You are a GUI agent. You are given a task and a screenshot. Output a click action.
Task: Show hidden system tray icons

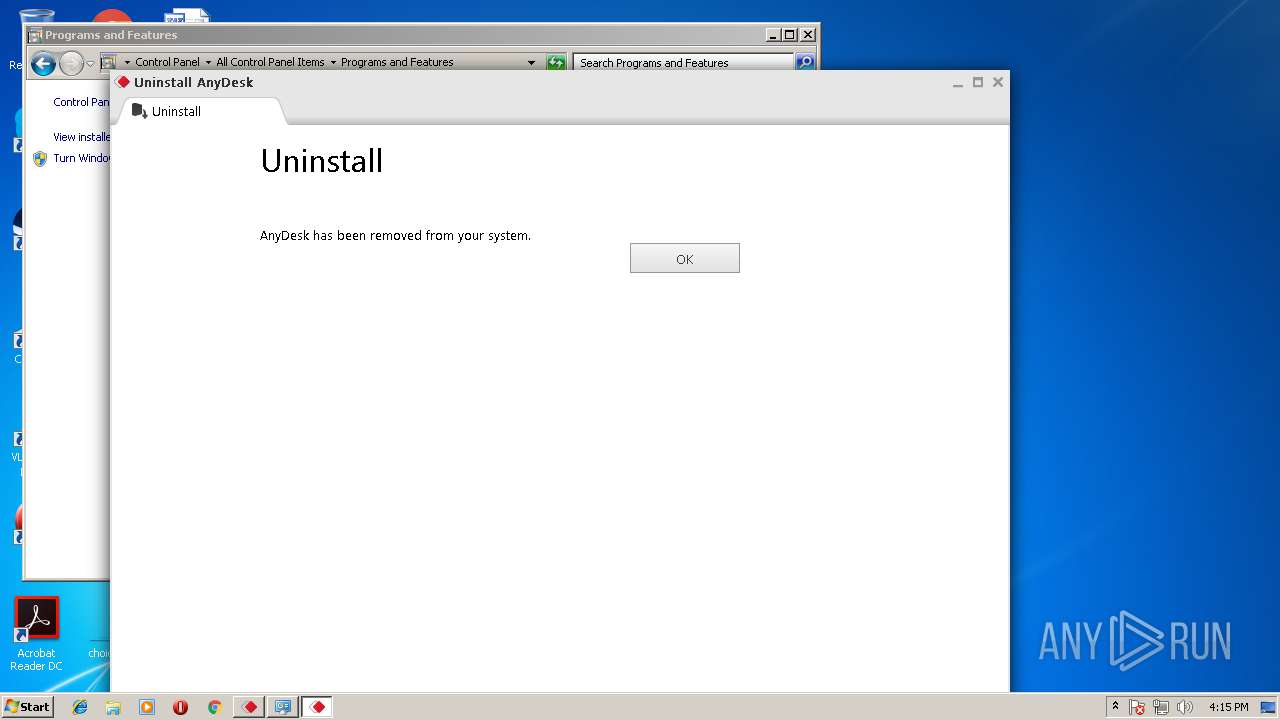[1115, 706]
